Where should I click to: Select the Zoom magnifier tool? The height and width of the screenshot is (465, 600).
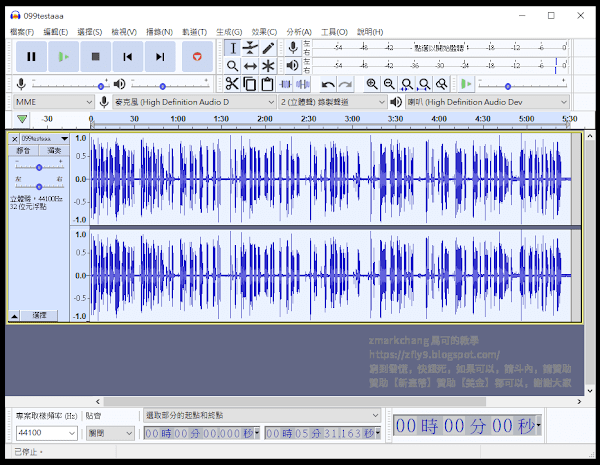(233, 66)
